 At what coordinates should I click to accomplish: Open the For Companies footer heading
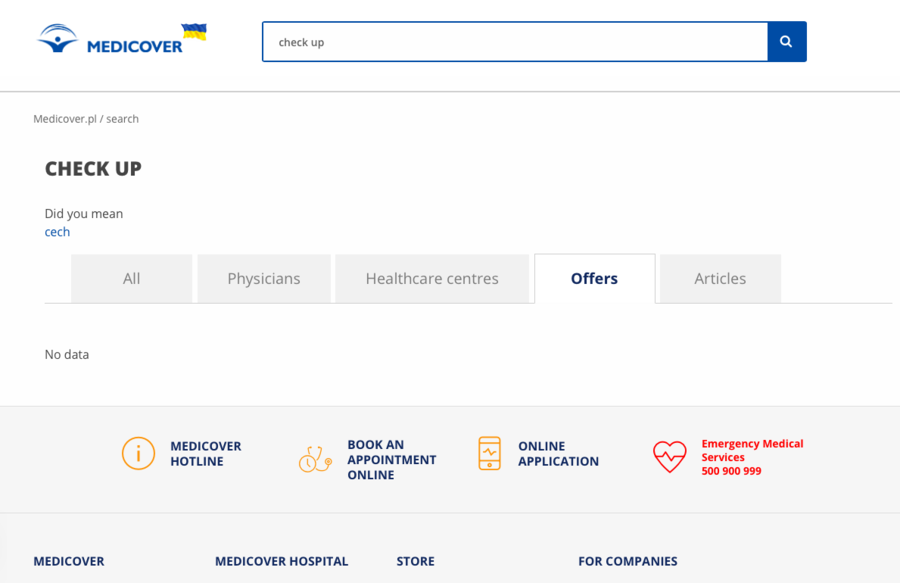(628, 561)
